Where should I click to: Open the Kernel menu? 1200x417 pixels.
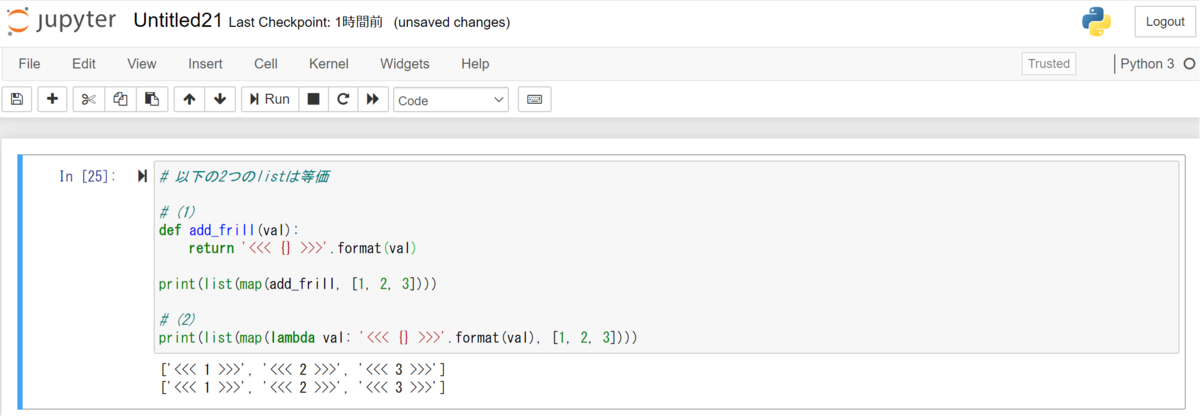tap(329, 63)
